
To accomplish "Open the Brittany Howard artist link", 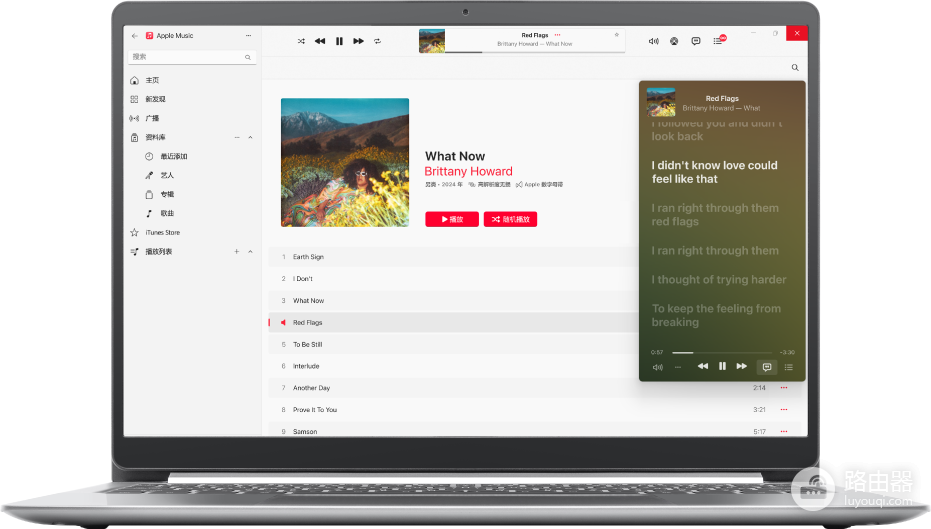I will (x=468, y=172).
